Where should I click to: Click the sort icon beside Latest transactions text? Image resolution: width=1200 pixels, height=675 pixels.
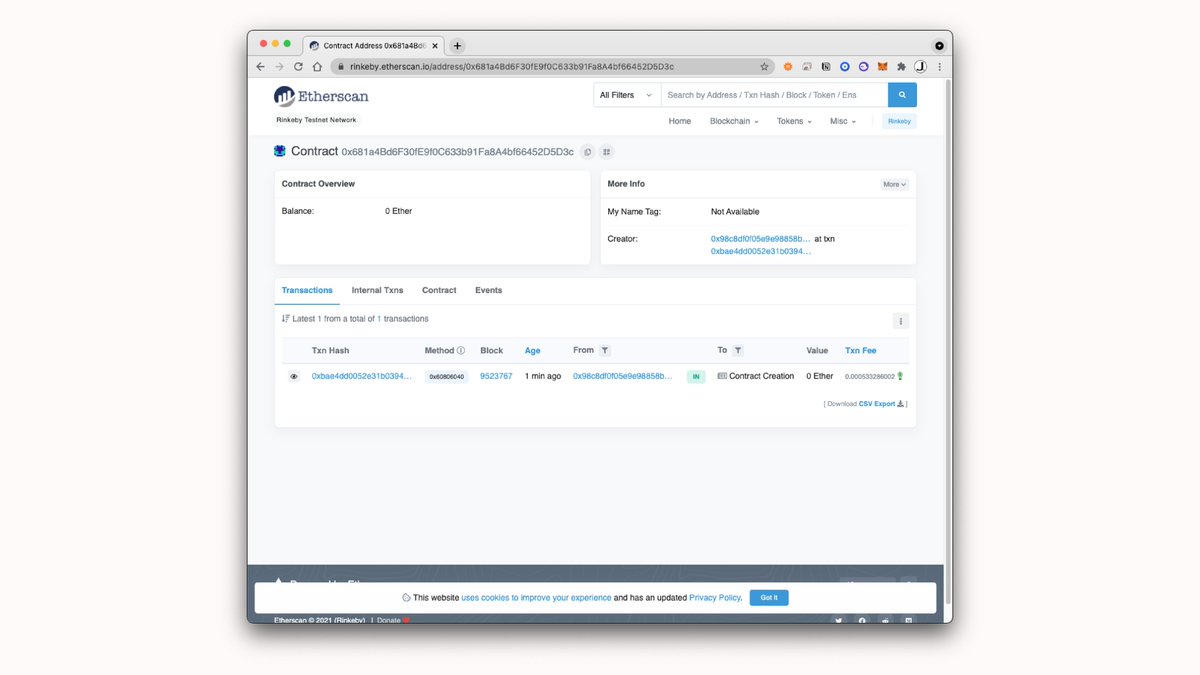tap(286, 319)
